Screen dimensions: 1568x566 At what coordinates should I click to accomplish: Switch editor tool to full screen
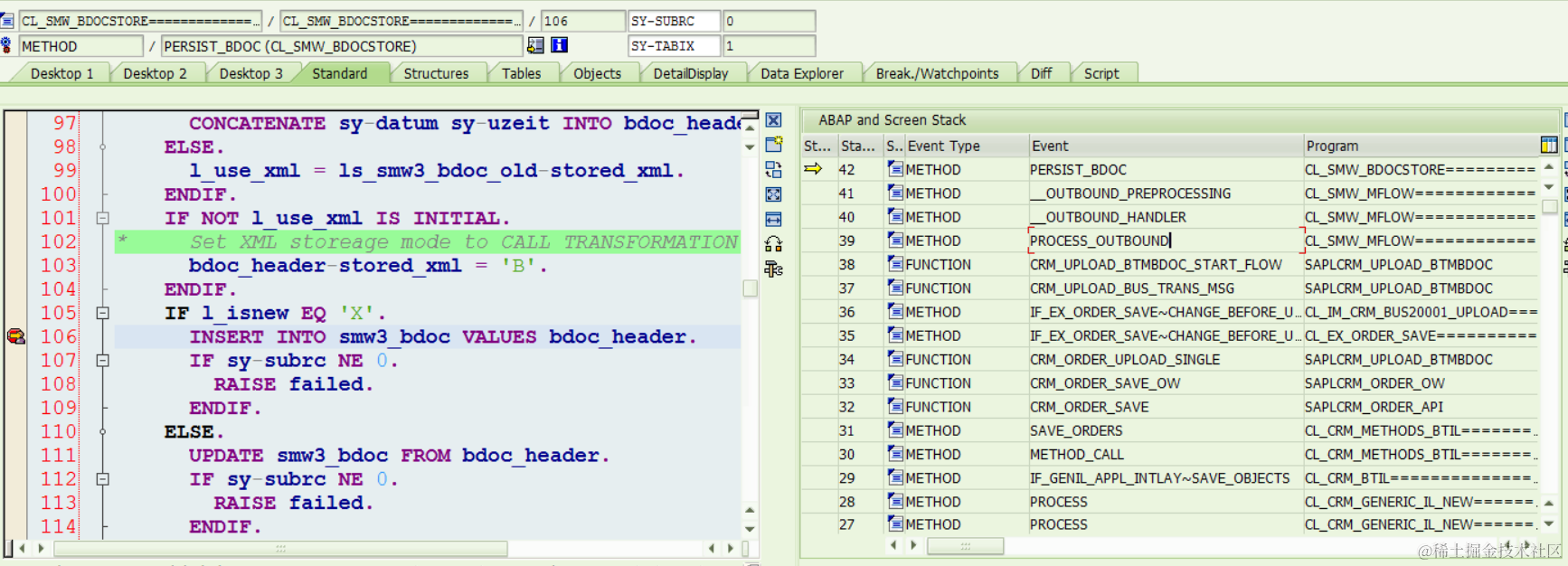click(774, 194)
